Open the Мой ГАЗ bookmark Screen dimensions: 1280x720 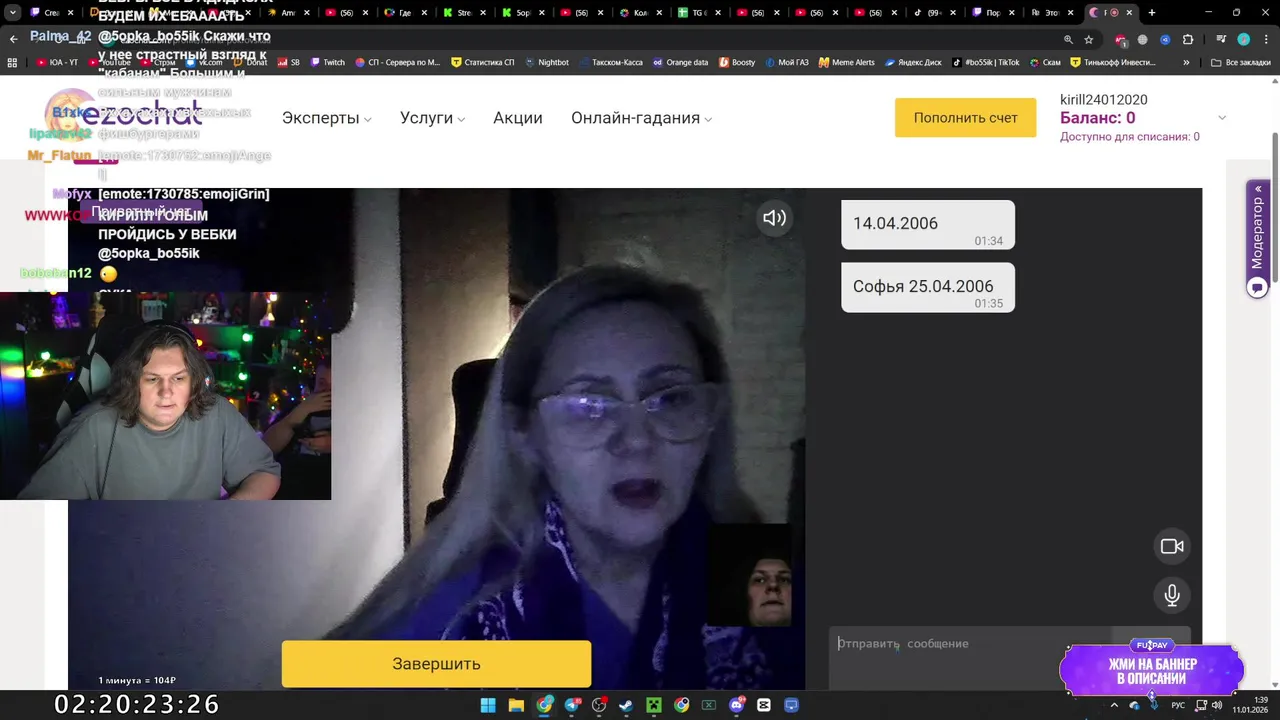coord(787,62)
